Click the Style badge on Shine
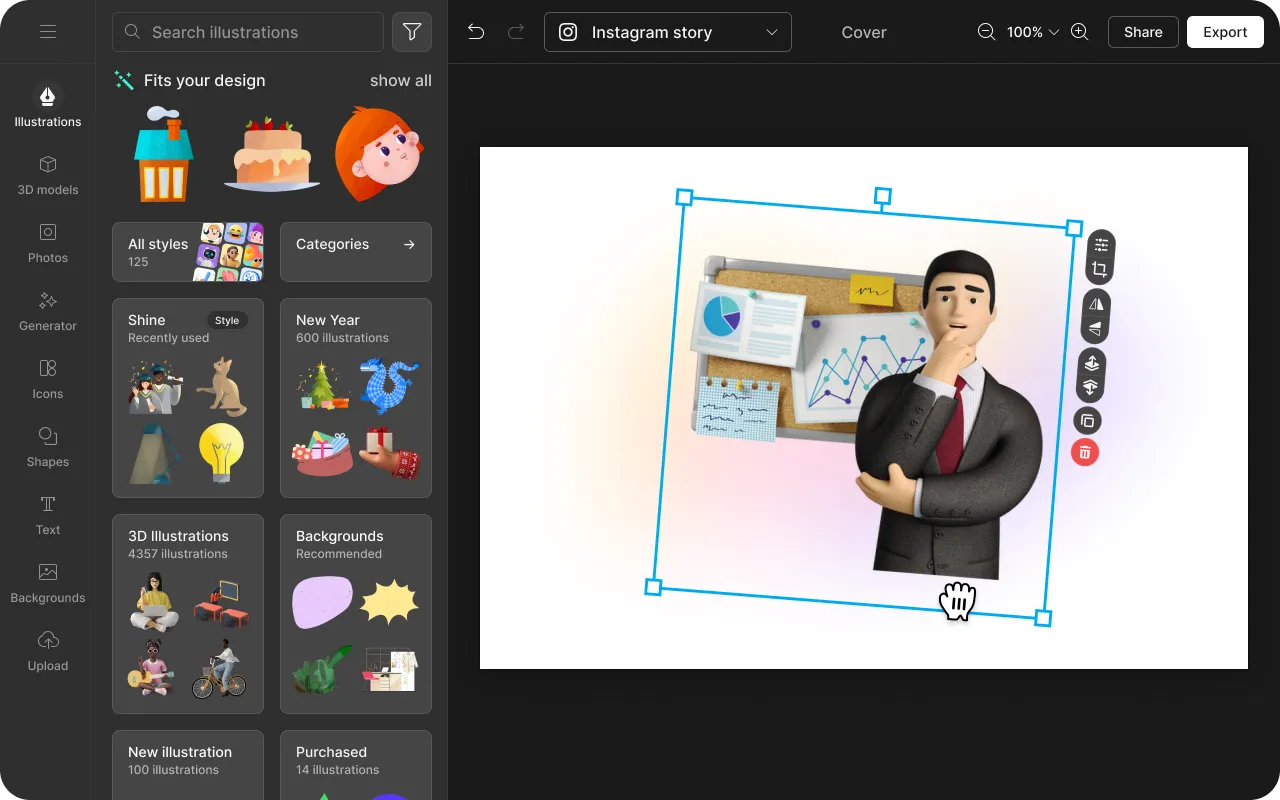 (227, 320)
